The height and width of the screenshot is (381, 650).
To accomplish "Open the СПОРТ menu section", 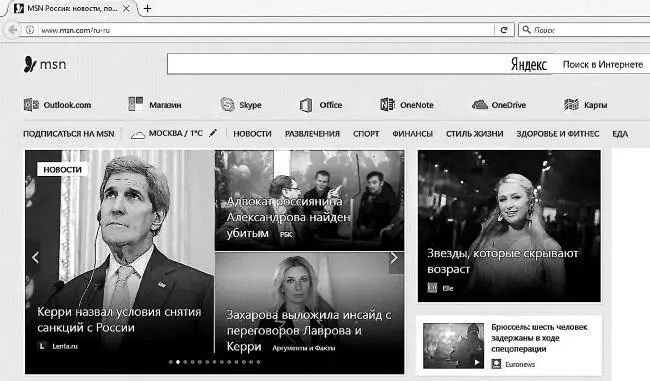I will [x=366, y=134].
